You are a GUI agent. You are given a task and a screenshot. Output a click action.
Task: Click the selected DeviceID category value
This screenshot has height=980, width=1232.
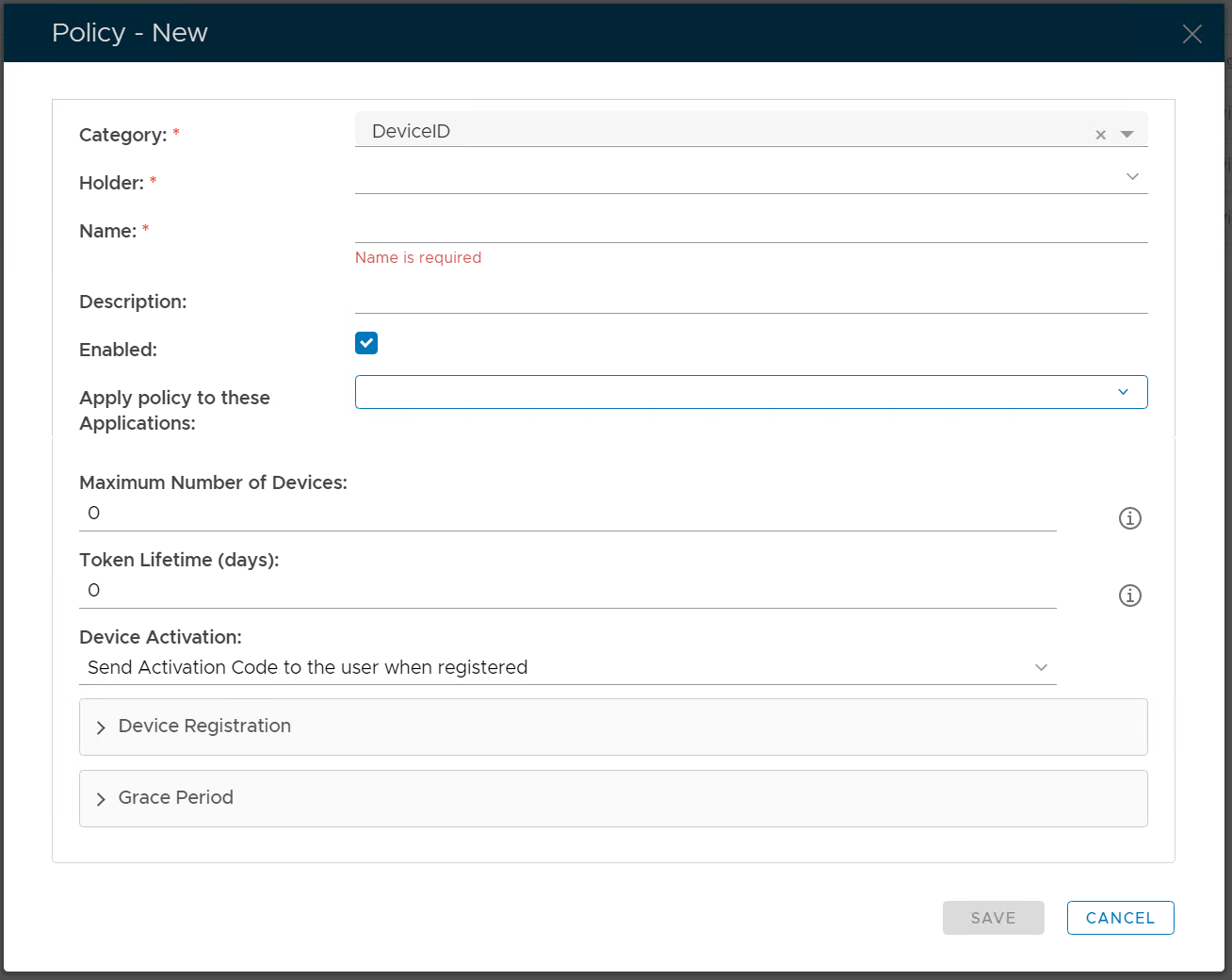coord(412,132)
